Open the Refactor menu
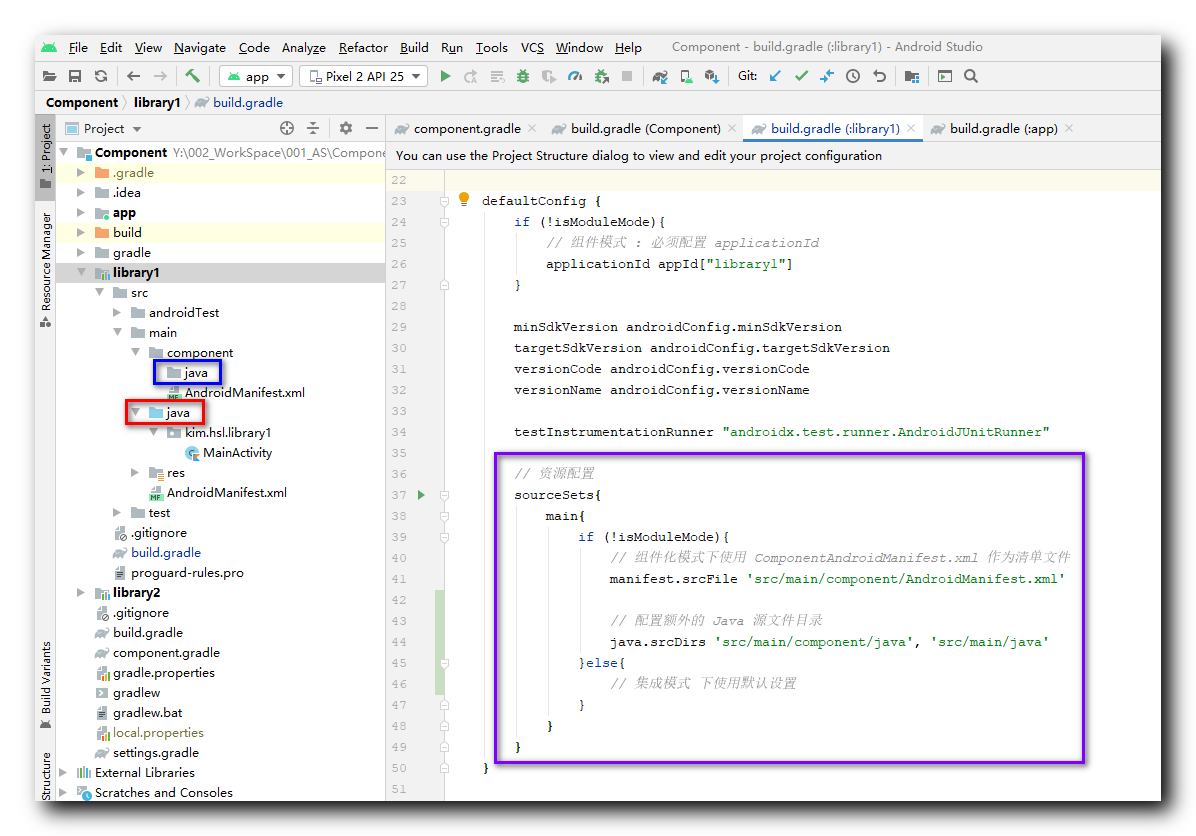 (x=363, y=47)
